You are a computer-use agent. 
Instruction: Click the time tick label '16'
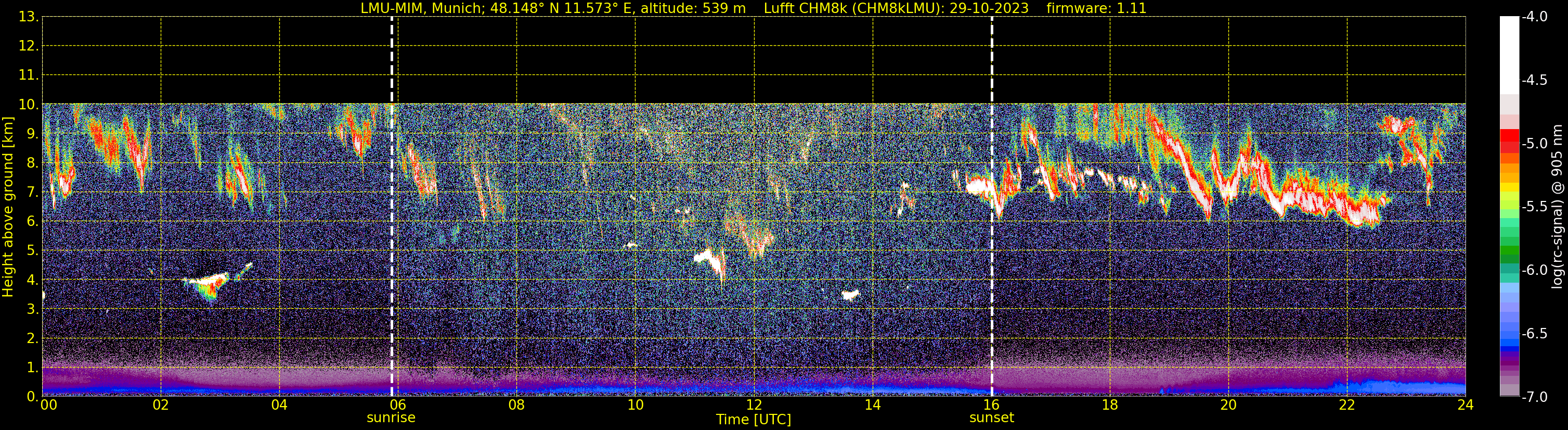(x=992, y=405)
